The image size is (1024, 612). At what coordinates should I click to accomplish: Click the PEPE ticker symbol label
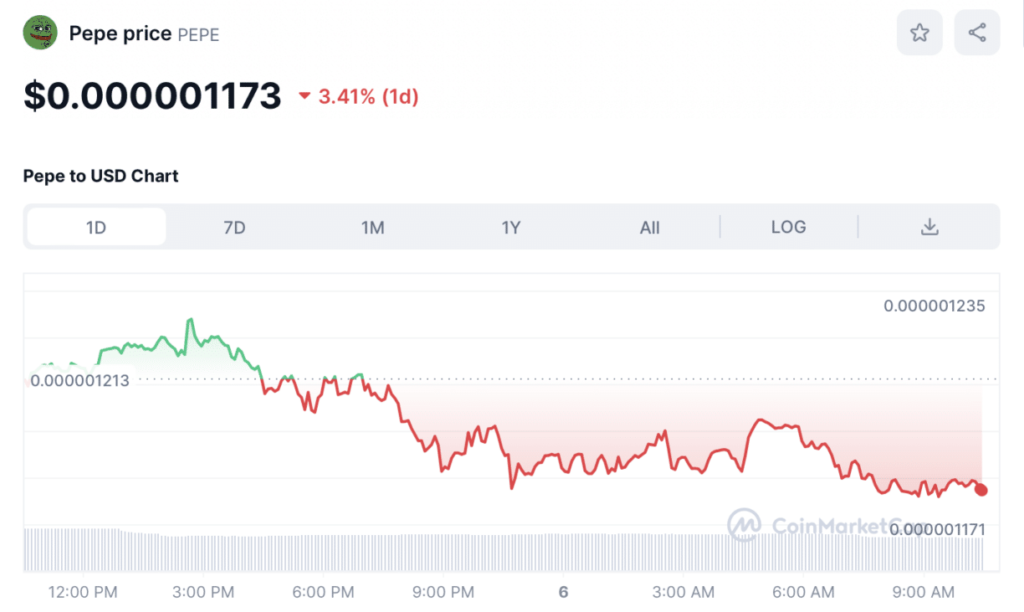[198, 35]
